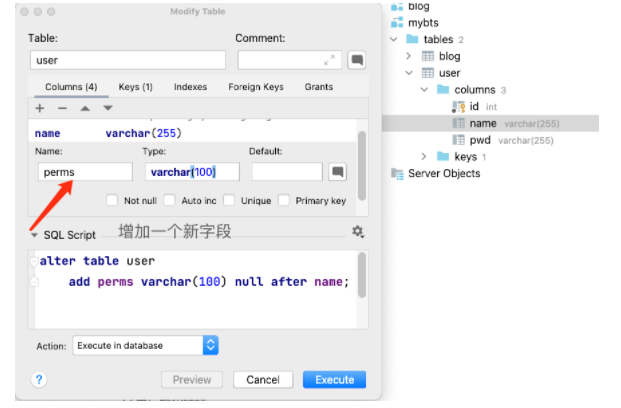Image resolution: width=621 pixels, height=408 pixels.
Task: Click the mybts schema label
Action: pyautogui.click(x=423, y=23)
